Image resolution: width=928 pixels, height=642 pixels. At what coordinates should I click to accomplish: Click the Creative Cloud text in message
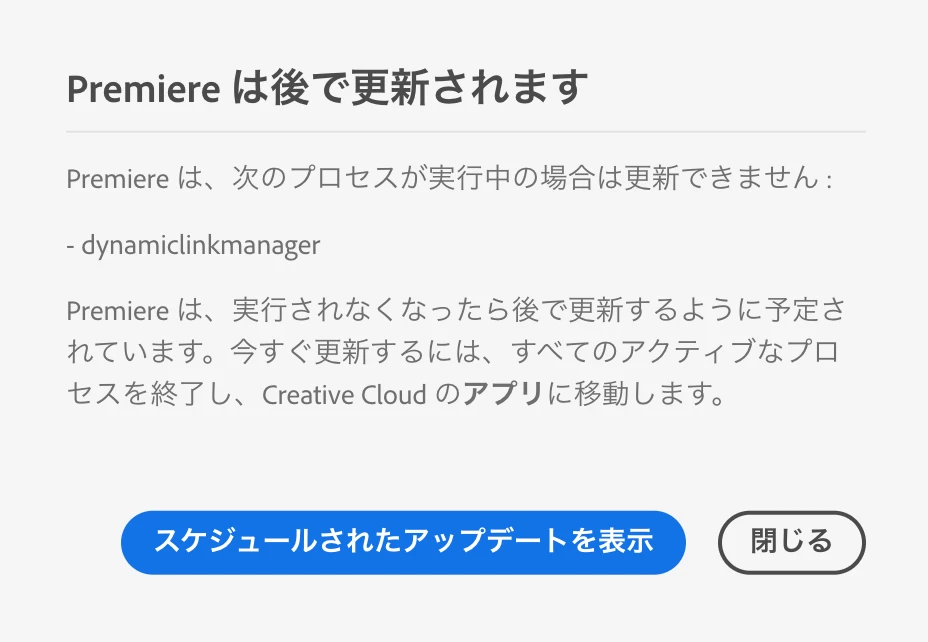344,395
